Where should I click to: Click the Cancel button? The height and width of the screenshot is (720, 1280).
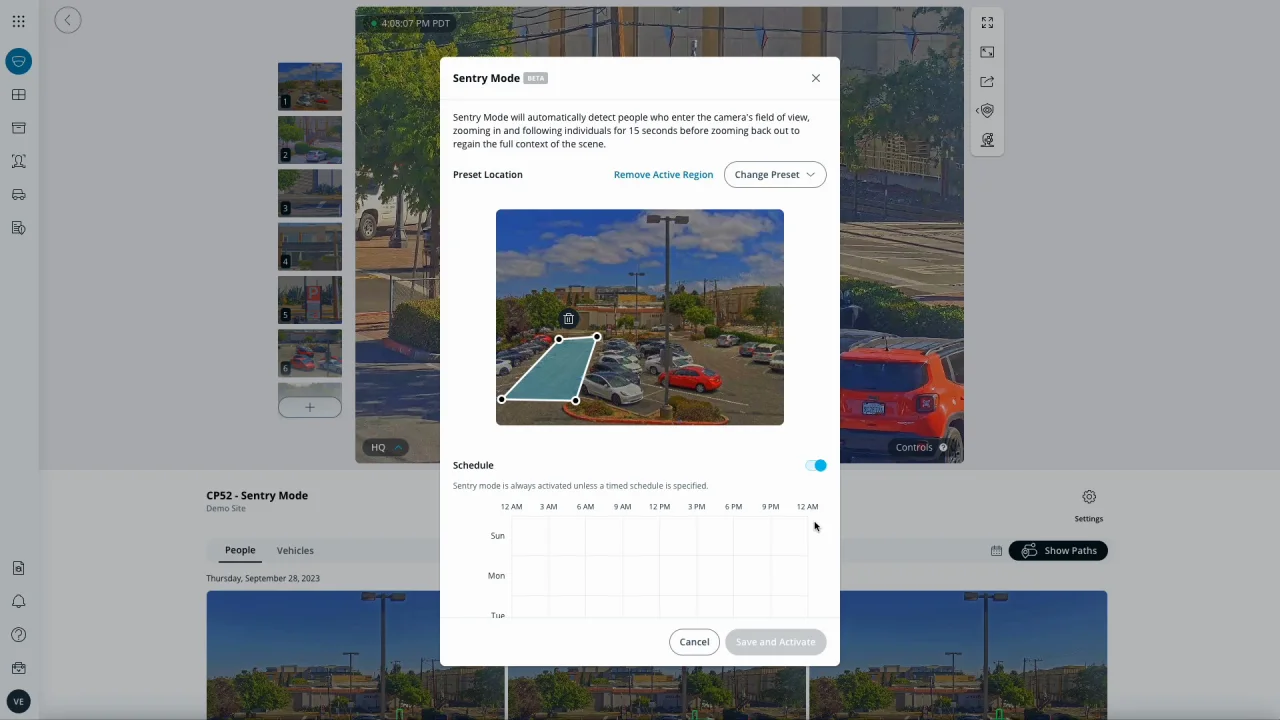[694, 642]
